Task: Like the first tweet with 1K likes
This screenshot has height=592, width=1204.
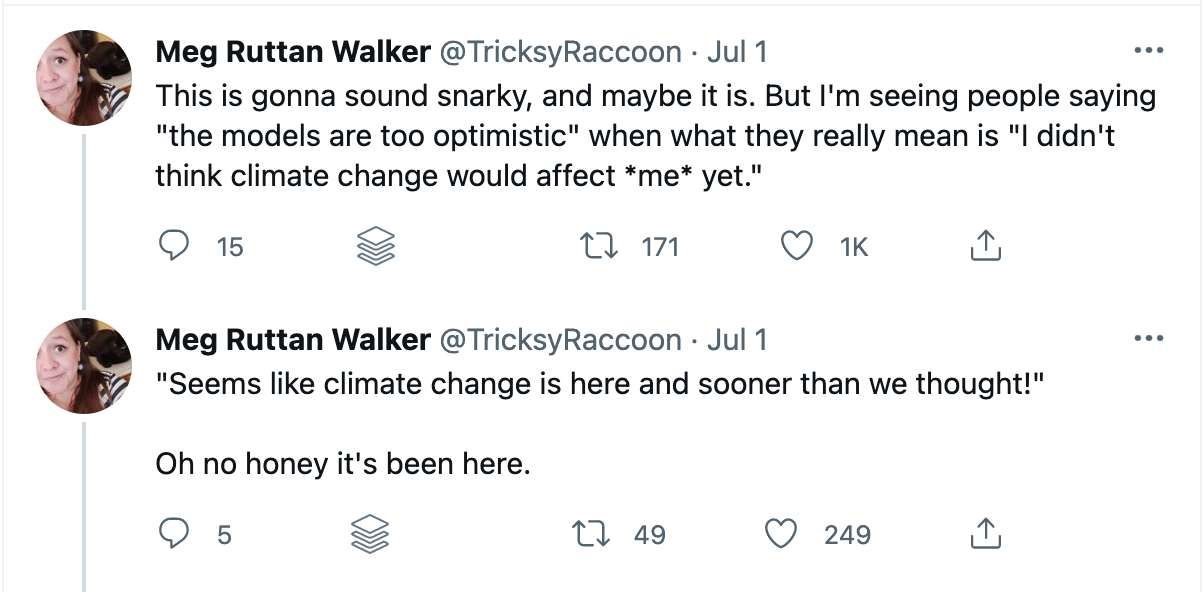Action: [x=797, y=246]
